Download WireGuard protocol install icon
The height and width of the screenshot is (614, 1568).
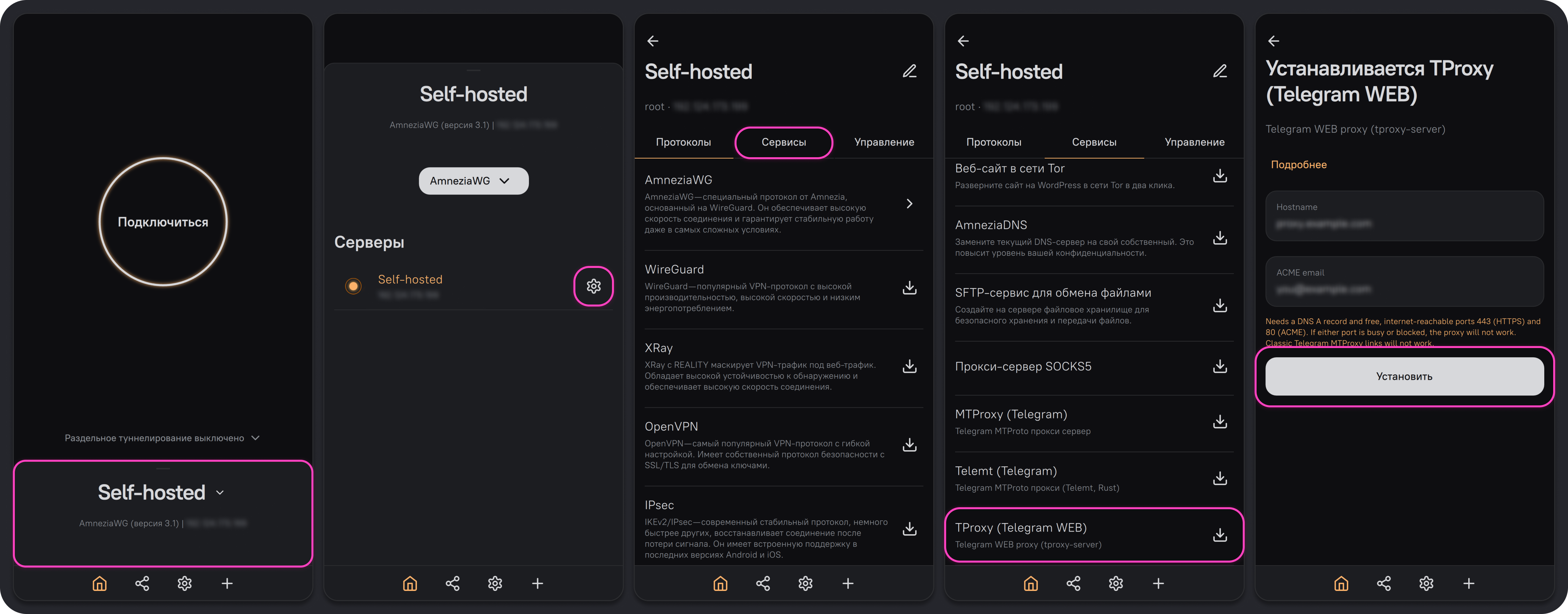pos(909,288)
